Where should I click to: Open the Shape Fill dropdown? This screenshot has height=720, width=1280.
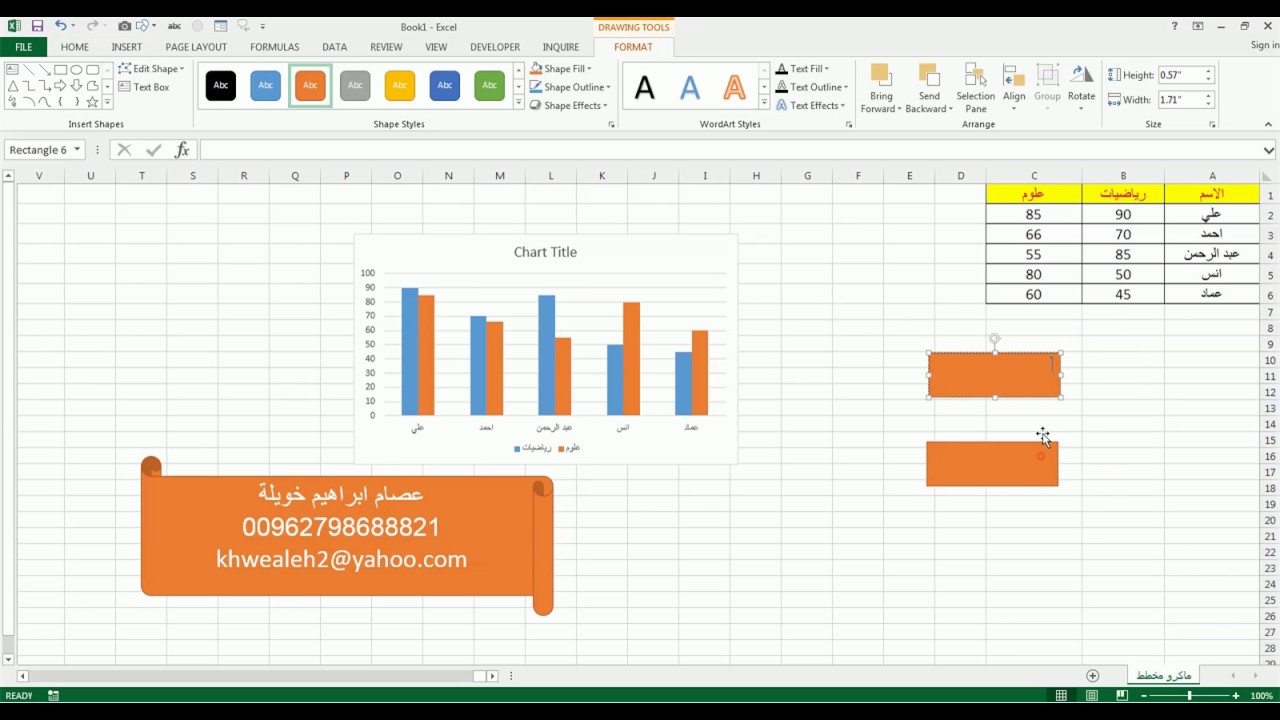(562, 69)
